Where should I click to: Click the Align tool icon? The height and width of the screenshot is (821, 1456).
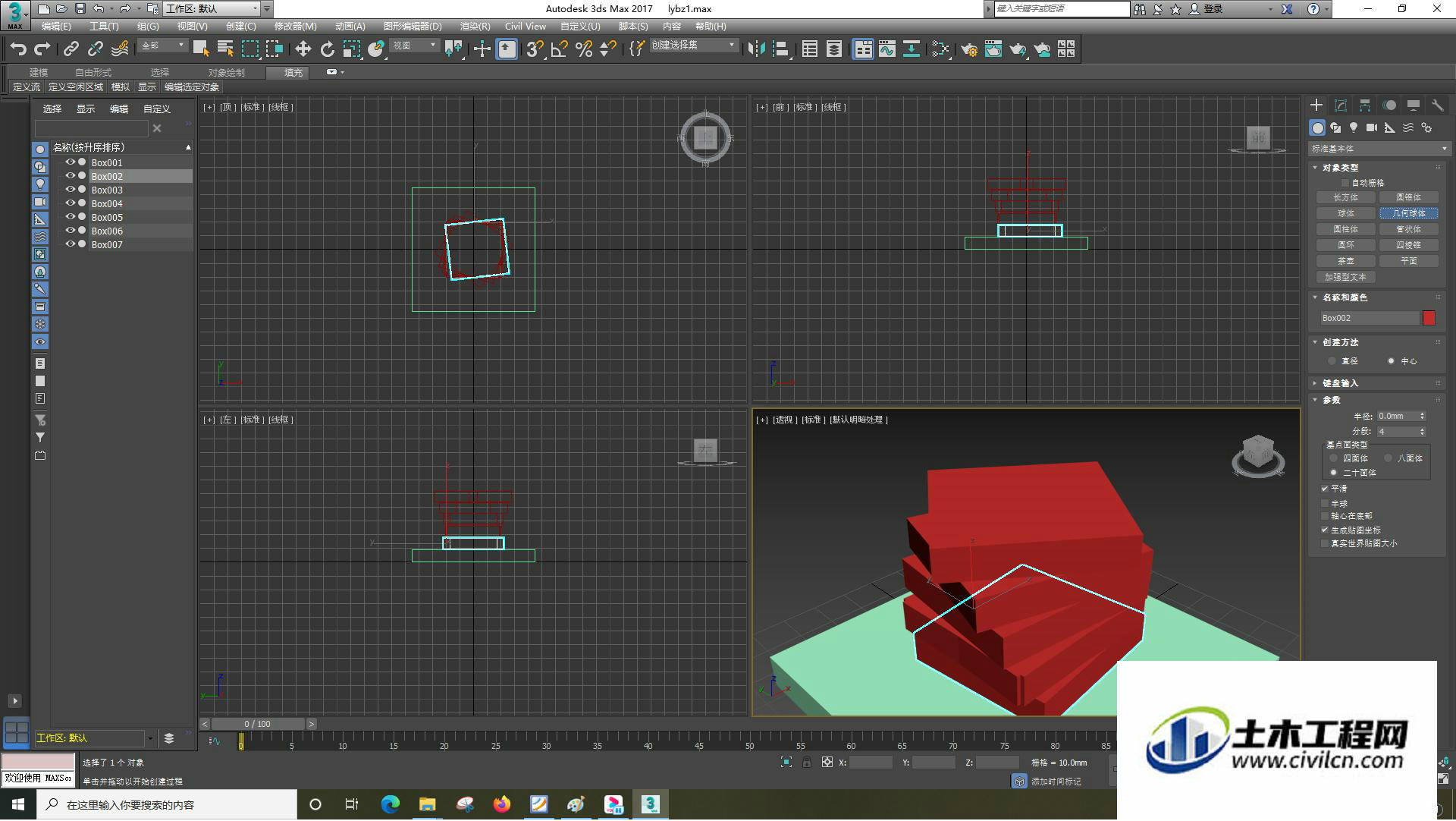pos(780,49)
